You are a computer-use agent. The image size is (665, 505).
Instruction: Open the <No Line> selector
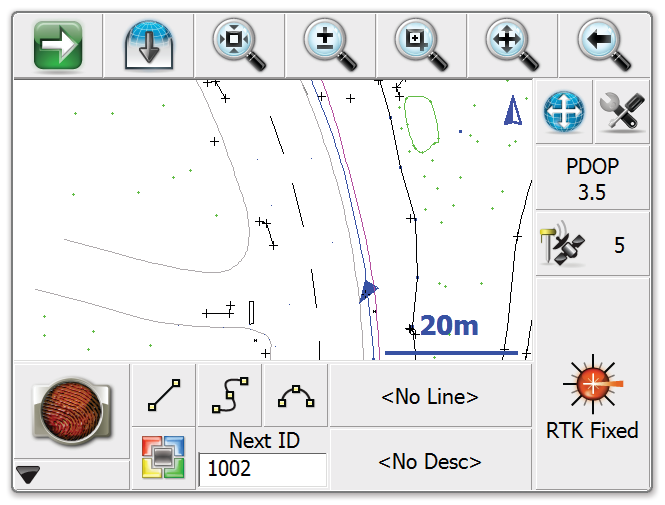coord(430,397)
